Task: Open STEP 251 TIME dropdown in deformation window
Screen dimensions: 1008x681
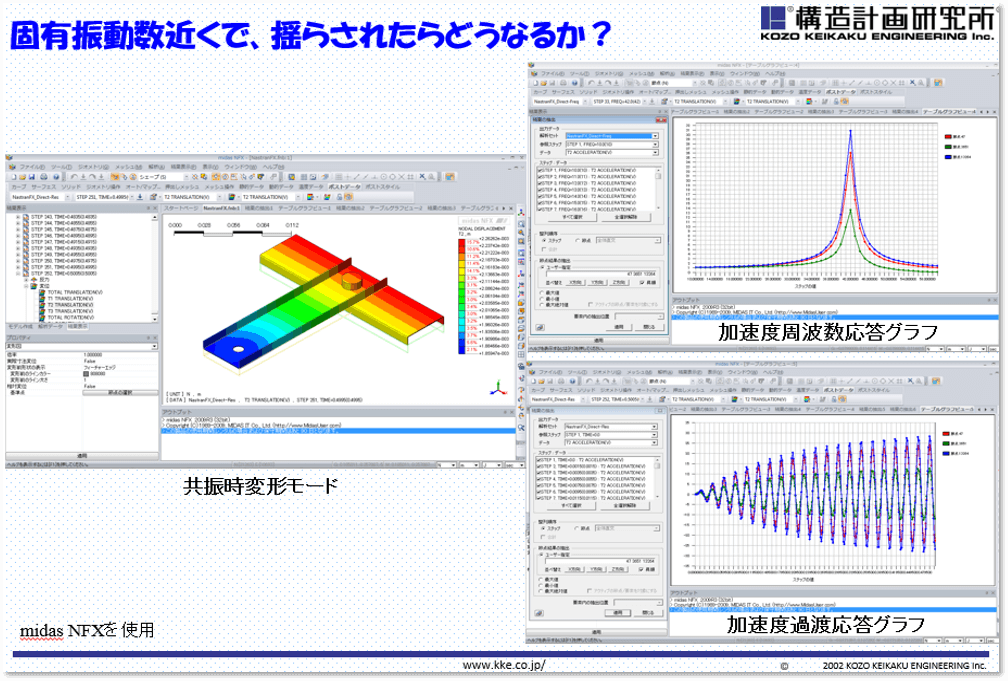Action: [103, 197]
